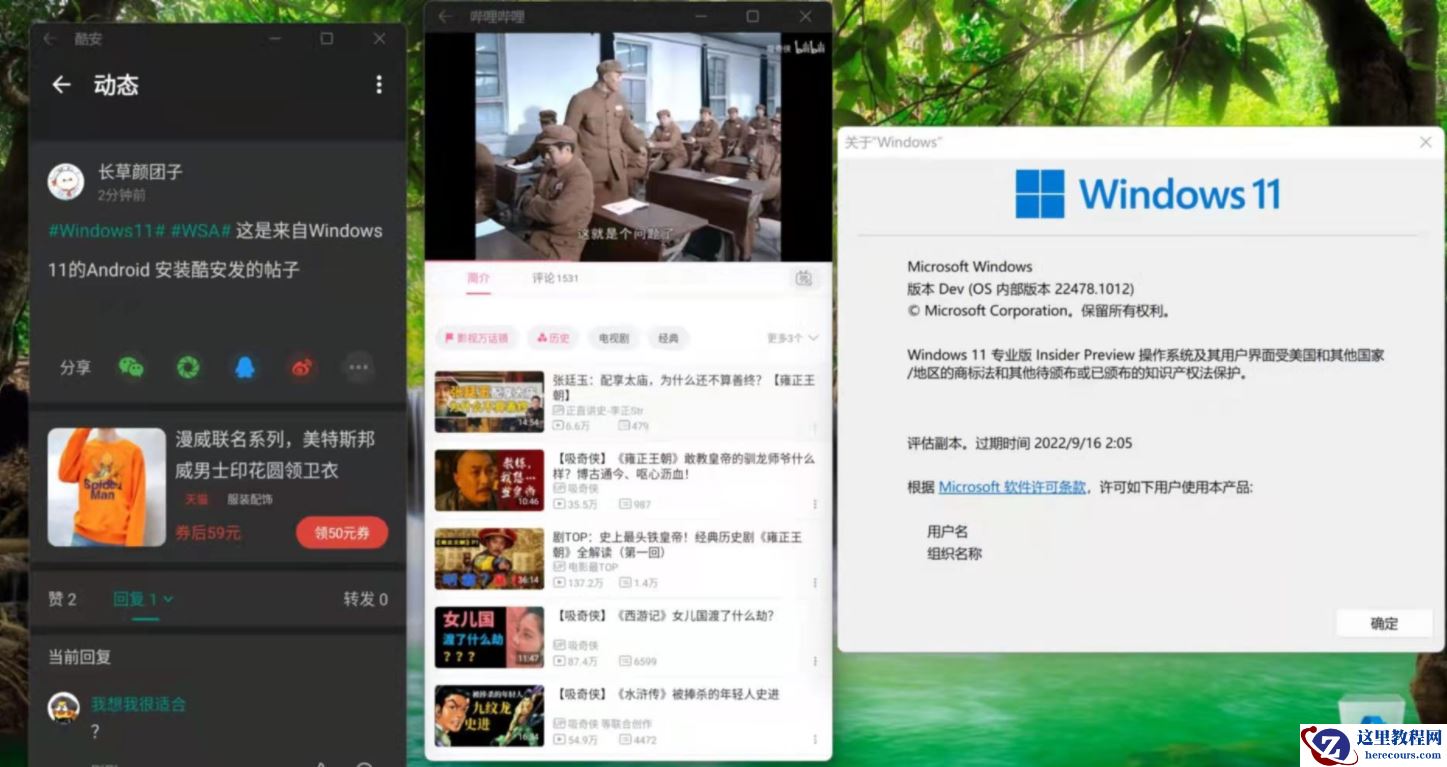Switch to the 简介 tab
1447x767 pixels.
[479, 279]
